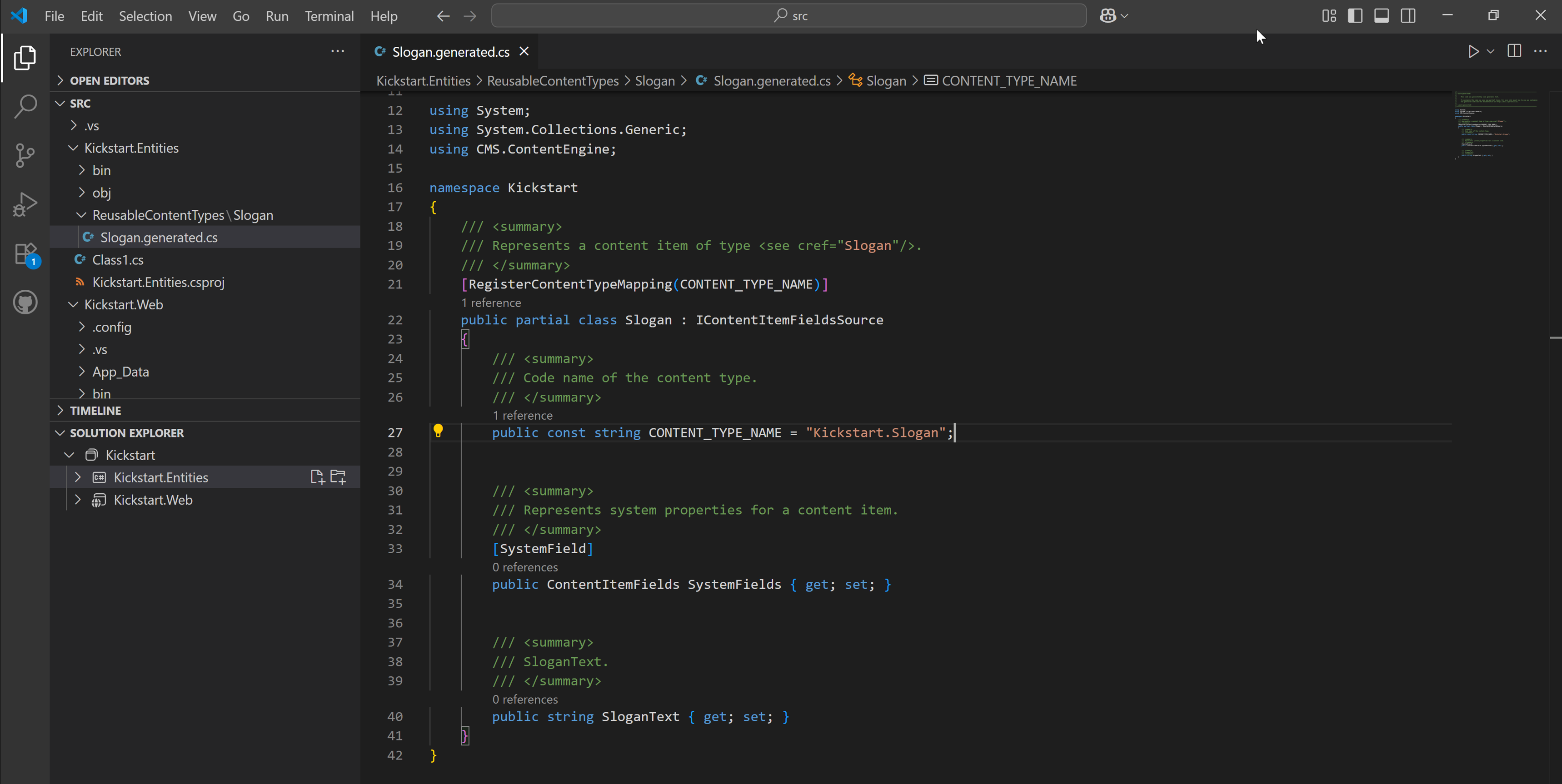Open Run and Debug view

click(25, 204)
